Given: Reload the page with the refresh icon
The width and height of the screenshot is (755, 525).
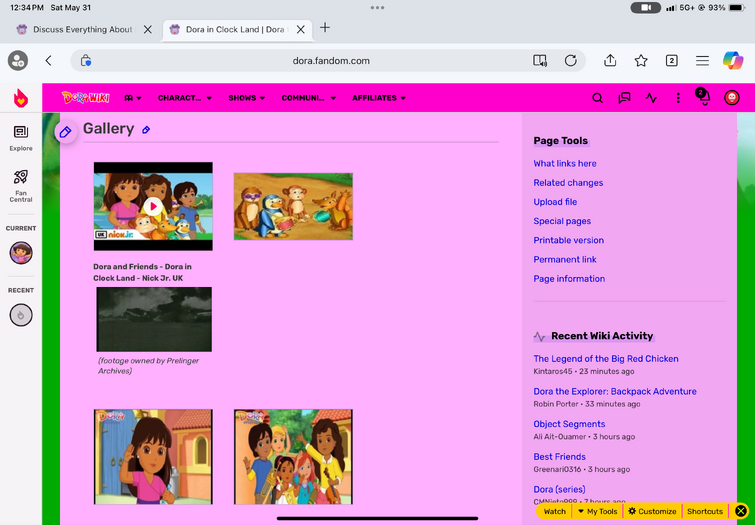Looking at the screenshot, I should [571, 61].
